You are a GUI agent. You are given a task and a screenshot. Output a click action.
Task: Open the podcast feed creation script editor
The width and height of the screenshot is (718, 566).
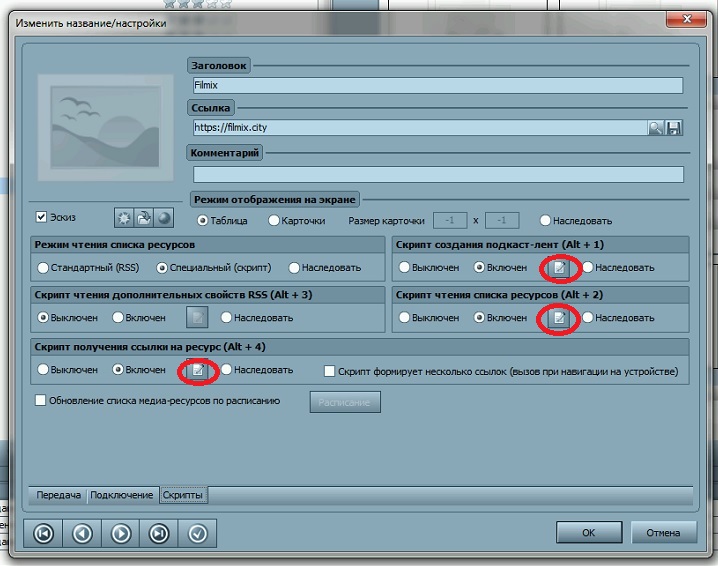pos(561,268)
